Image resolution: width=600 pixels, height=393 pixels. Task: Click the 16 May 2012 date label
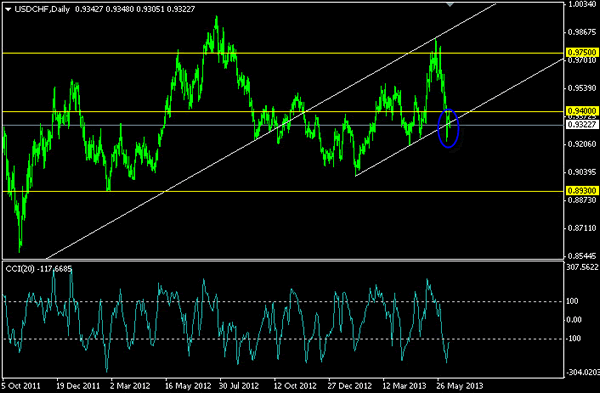188,386
